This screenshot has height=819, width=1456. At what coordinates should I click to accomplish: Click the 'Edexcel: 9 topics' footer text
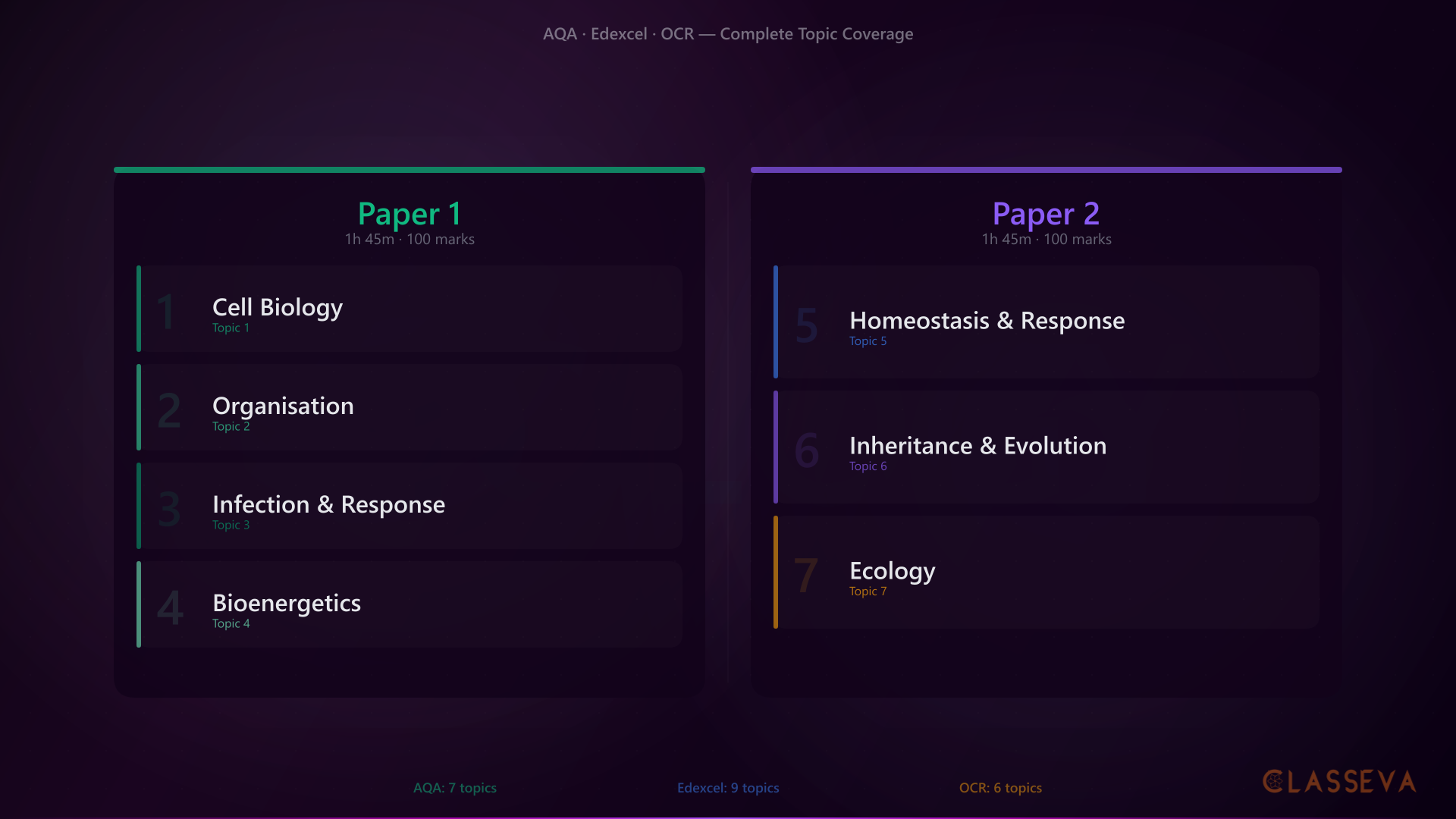(728, 788)
